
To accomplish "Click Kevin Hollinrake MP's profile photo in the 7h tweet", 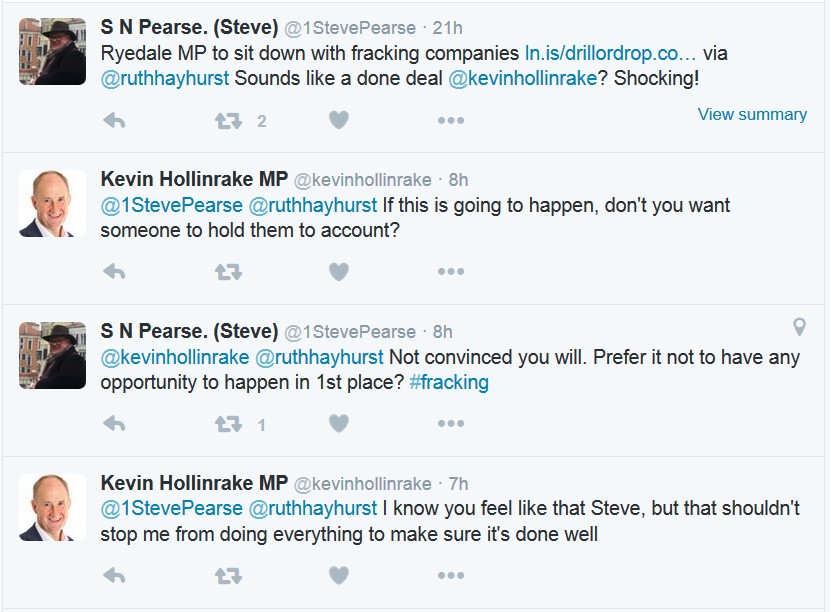I will (x=52, y=507).
